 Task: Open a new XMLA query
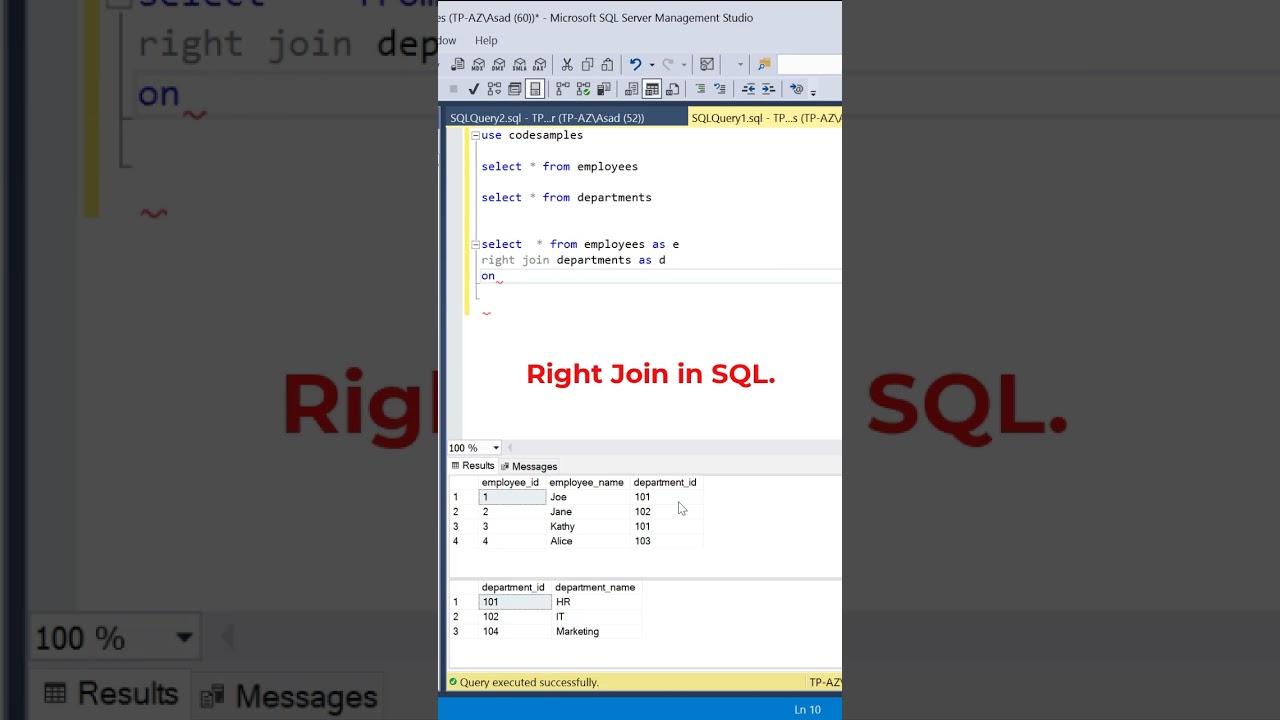tap(519, 64)
